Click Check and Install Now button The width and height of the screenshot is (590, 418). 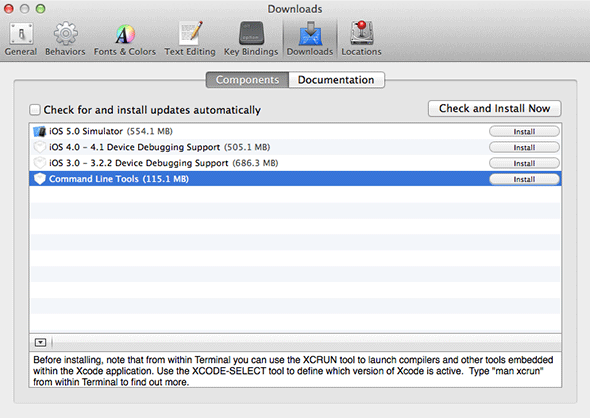pyautogui.click(x=494, y=109)
